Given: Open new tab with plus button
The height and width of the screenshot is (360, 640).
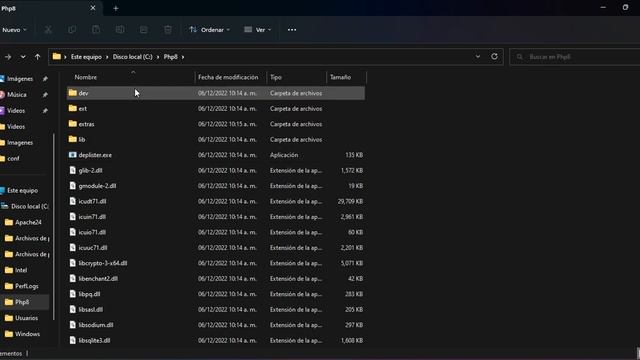Looking at the screenshot, I should pyautogui.click(x=116, y=8).
